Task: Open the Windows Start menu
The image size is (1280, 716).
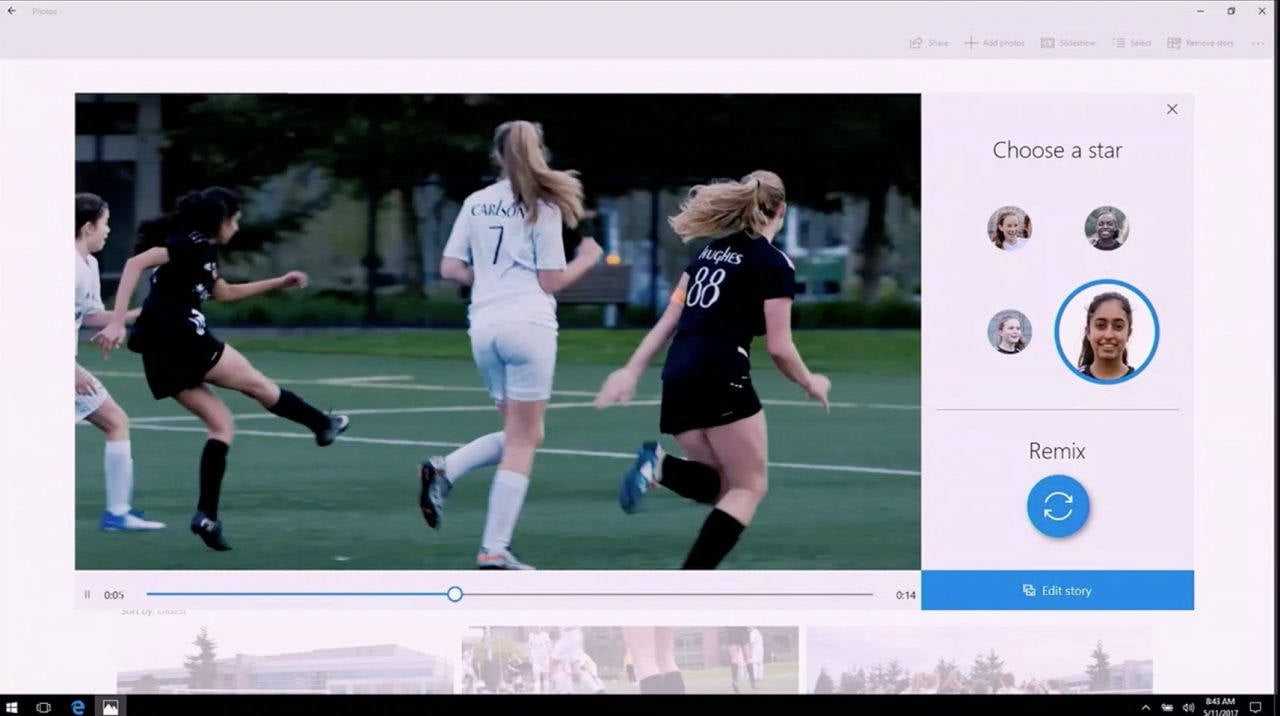Action: (11, 707)
